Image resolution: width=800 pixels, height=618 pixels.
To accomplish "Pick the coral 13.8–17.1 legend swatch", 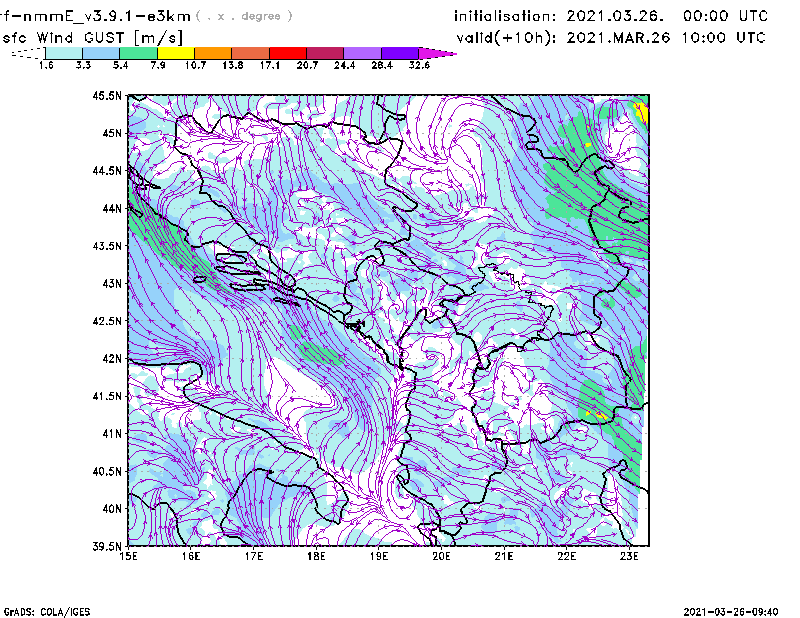I will pos(251,53).
